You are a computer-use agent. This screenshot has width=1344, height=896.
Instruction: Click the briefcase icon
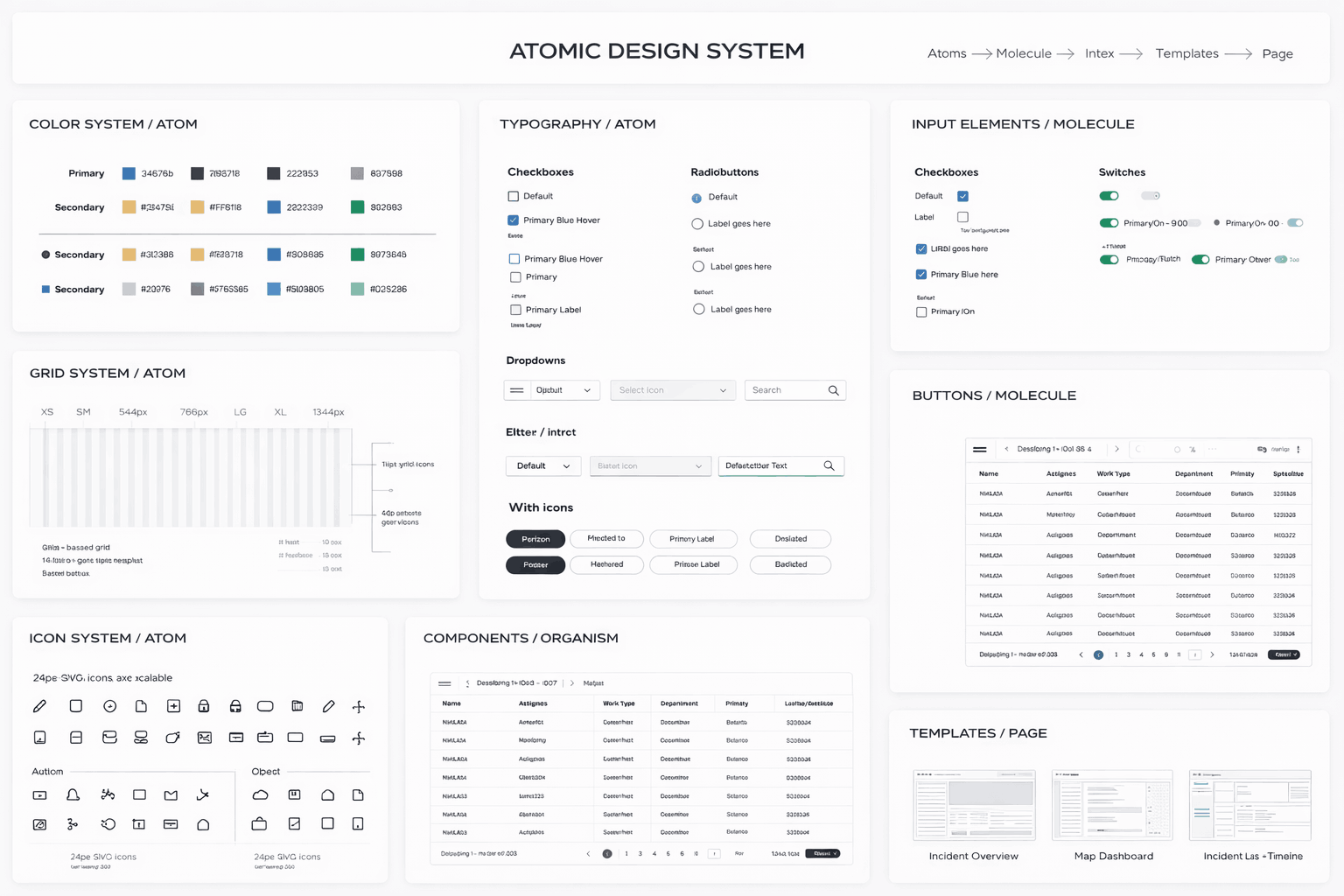[x=259, y=823]
